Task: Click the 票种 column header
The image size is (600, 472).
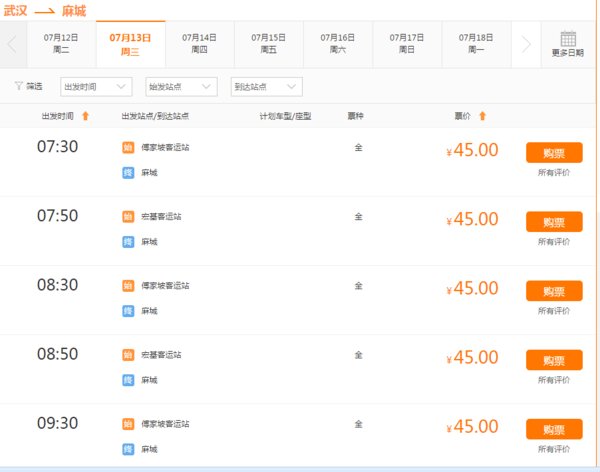Action: pyautogui.click(x=355, y=116)
